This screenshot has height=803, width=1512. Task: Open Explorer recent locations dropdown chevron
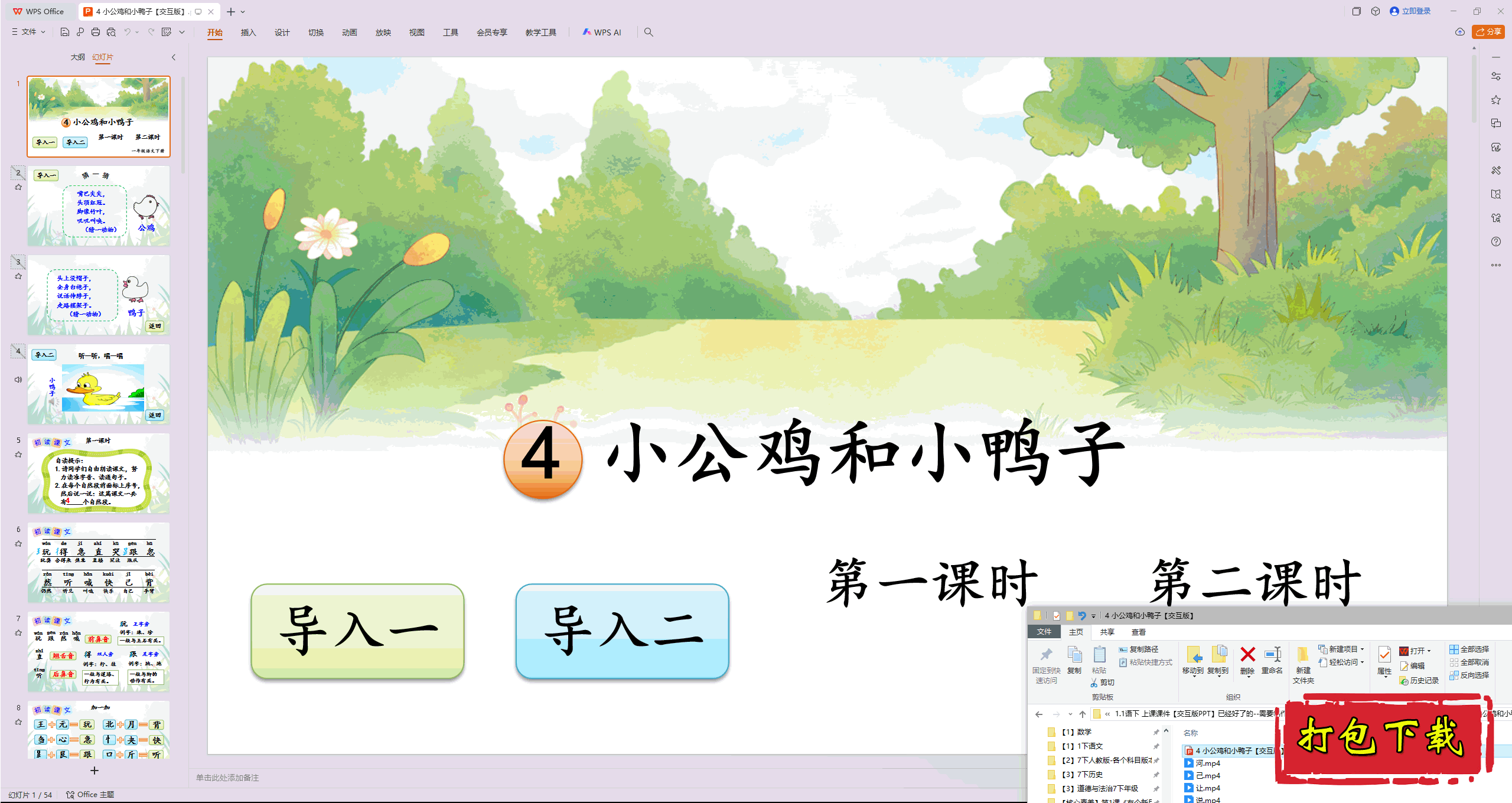(1070, 714)
